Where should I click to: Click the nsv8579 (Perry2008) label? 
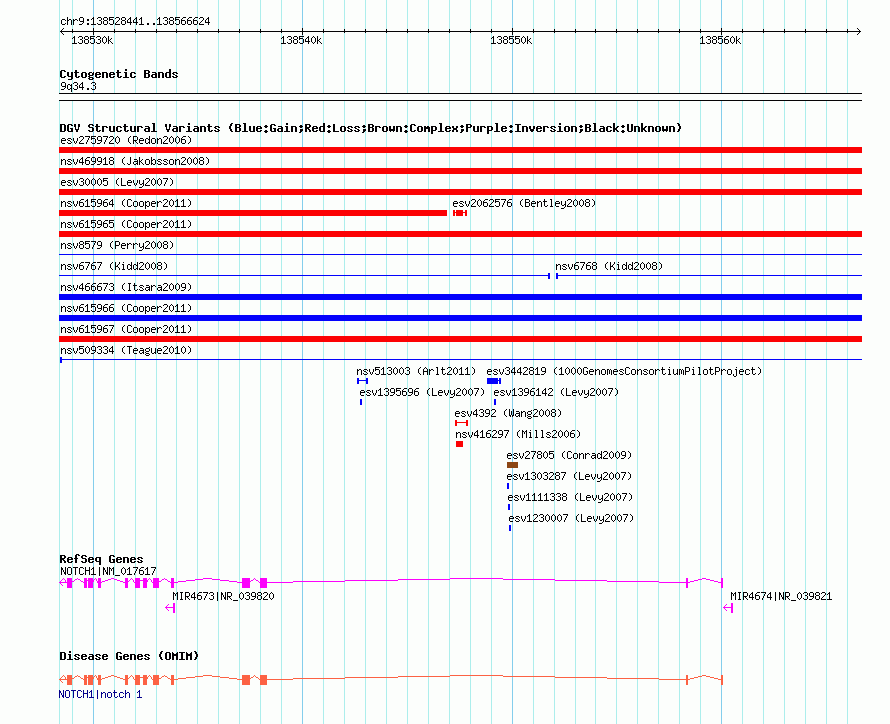tap(117, 245)
